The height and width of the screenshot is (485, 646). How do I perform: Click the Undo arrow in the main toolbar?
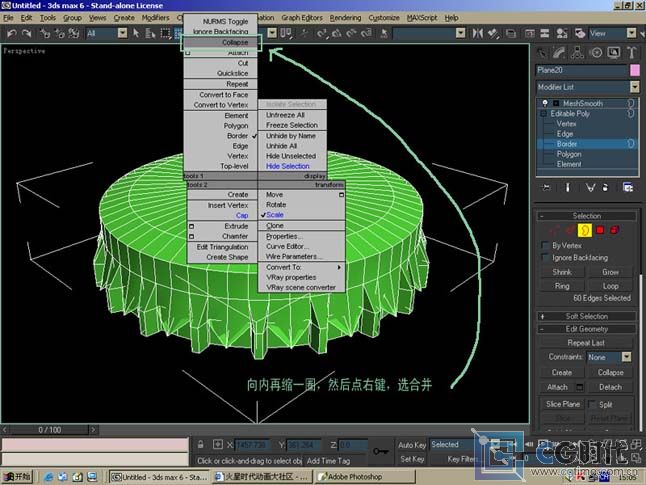(12, 33)
